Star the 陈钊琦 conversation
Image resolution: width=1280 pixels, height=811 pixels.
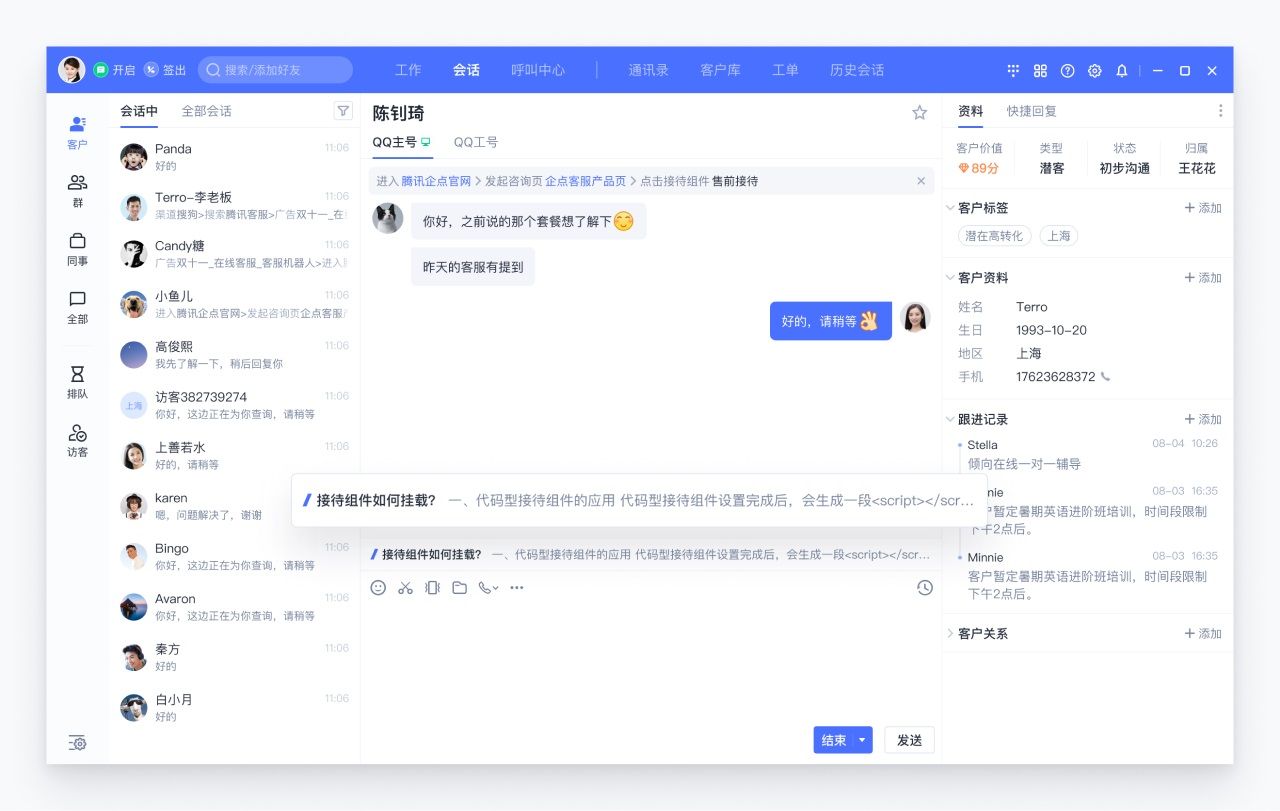(920, 113)
